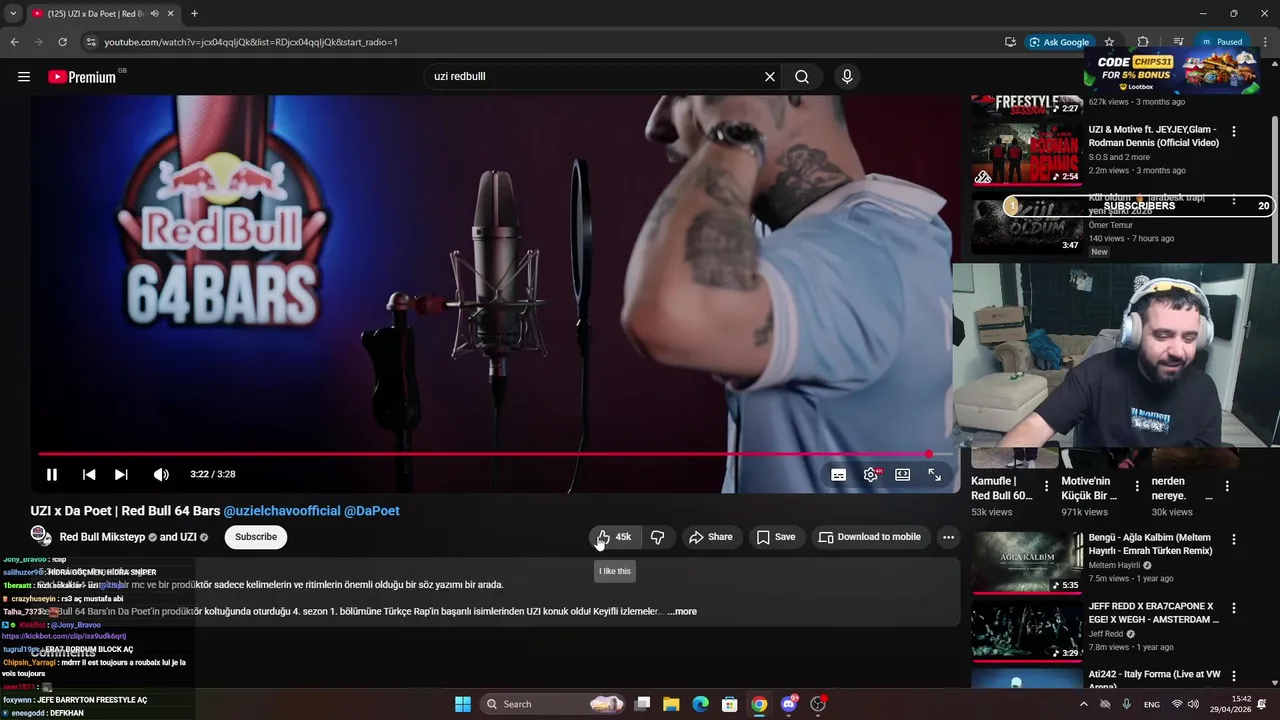Start voice search with microphone
This screenshot has width=1280, height=720.
(847, 77)
